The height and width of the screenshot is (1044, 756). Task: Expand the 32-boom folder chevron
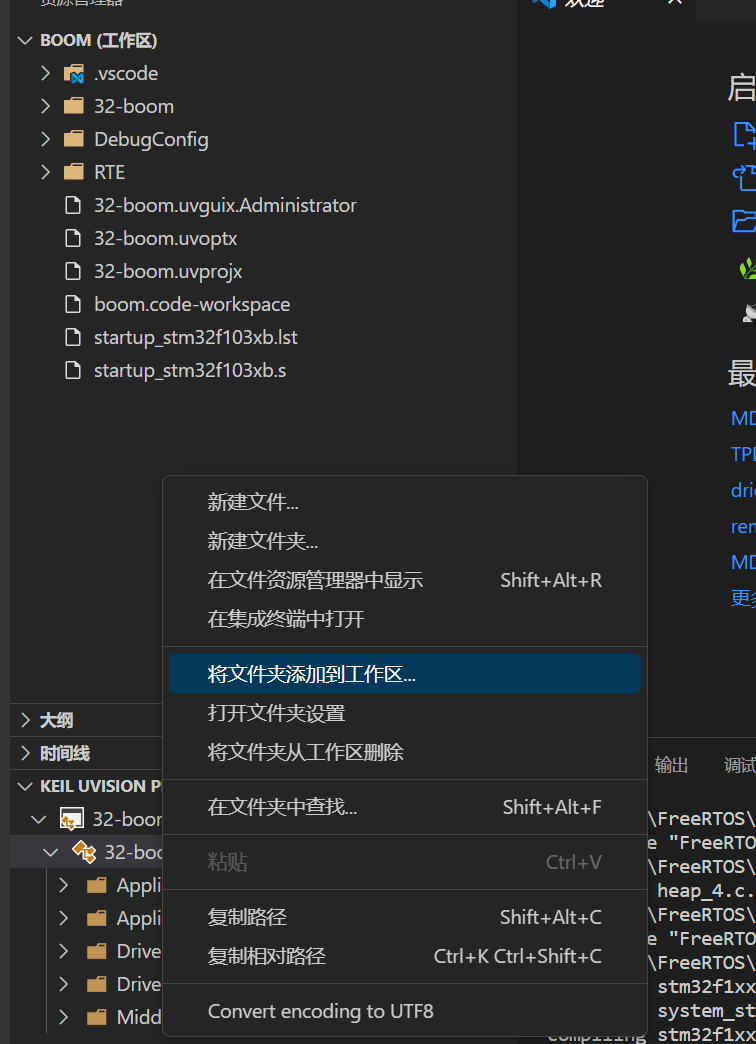pos(45,106)
